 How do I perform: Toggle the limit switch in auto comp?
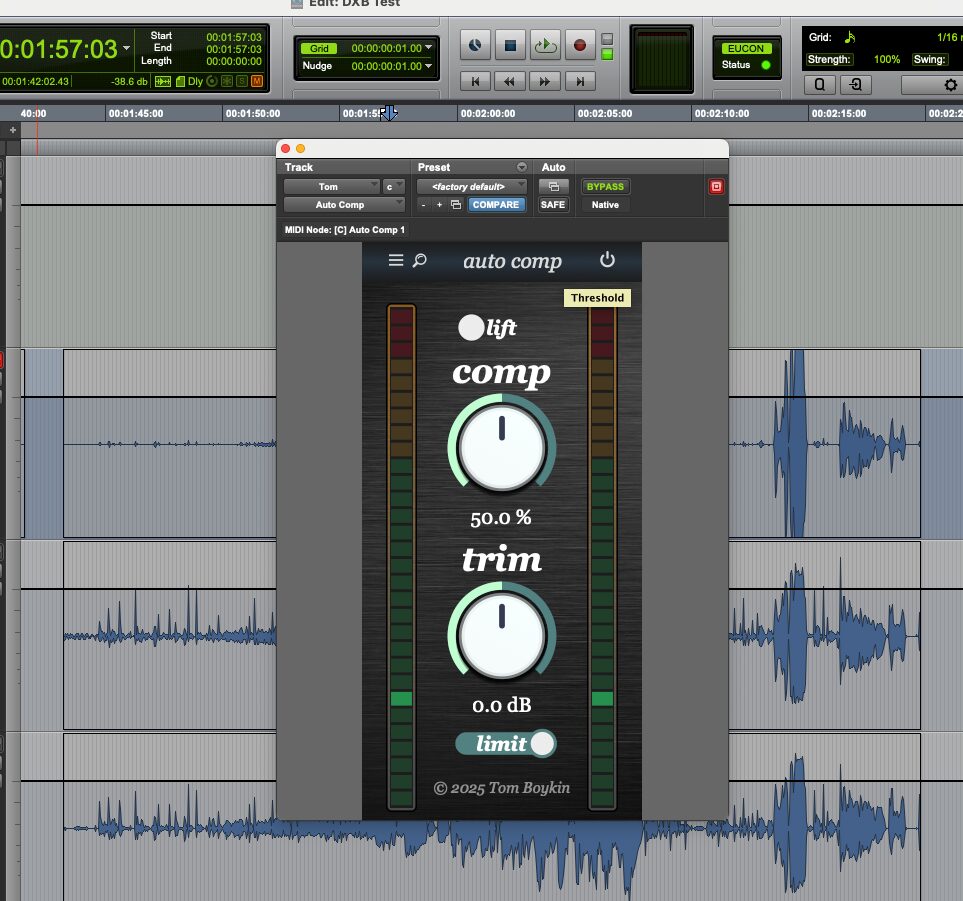tap(505, 744)
